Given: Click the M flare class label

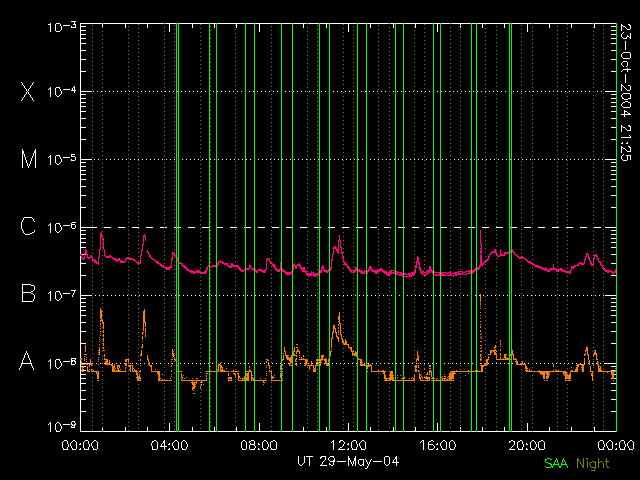Looking at the screenshot, I should (29, 159).
